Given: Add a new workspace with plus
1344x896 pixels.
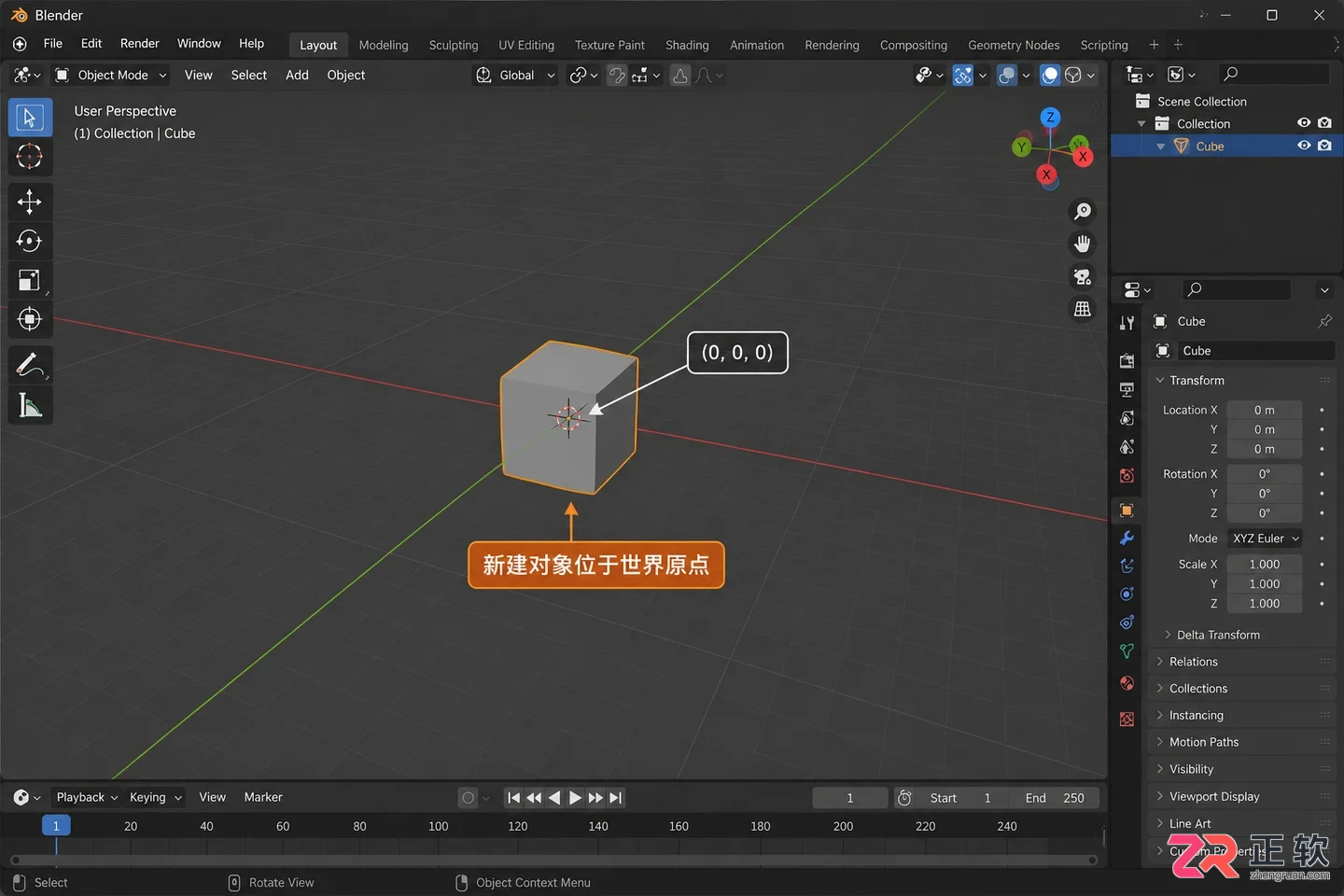Looking at the screenshot, I should 1154,45.
